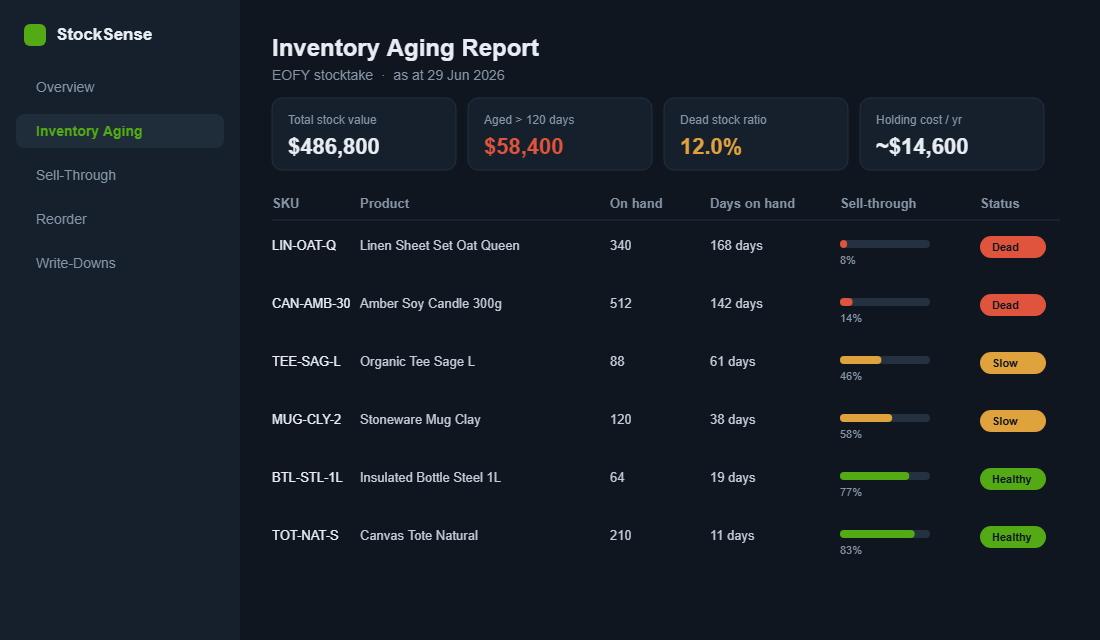
Task: Click the Slow badge for Organic Tee Sage
Action: click(1012, 363)
